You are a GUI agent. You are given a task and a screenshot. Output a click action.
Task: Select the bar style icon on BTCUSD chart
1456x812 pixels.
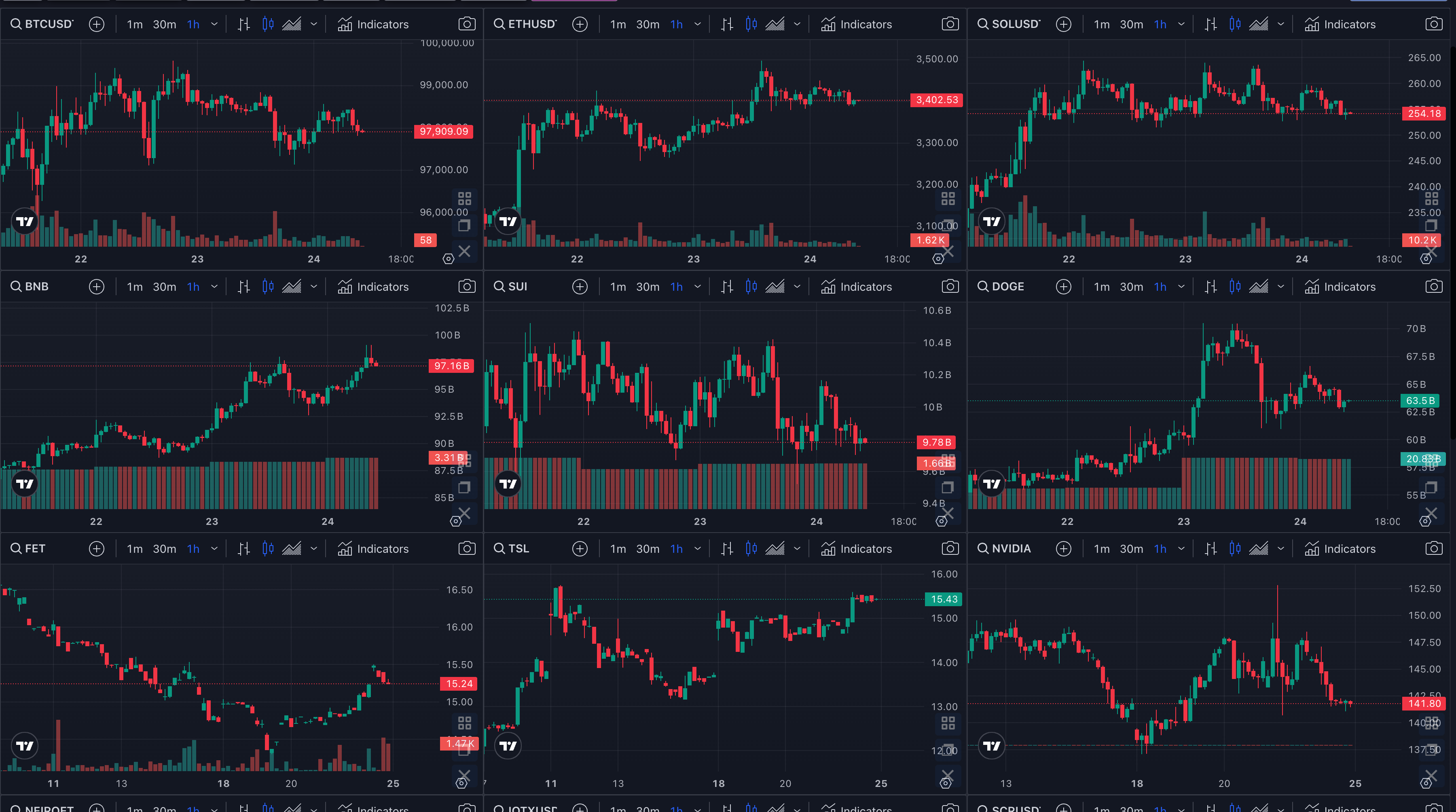pyautogui.click(x=243, y=24)
